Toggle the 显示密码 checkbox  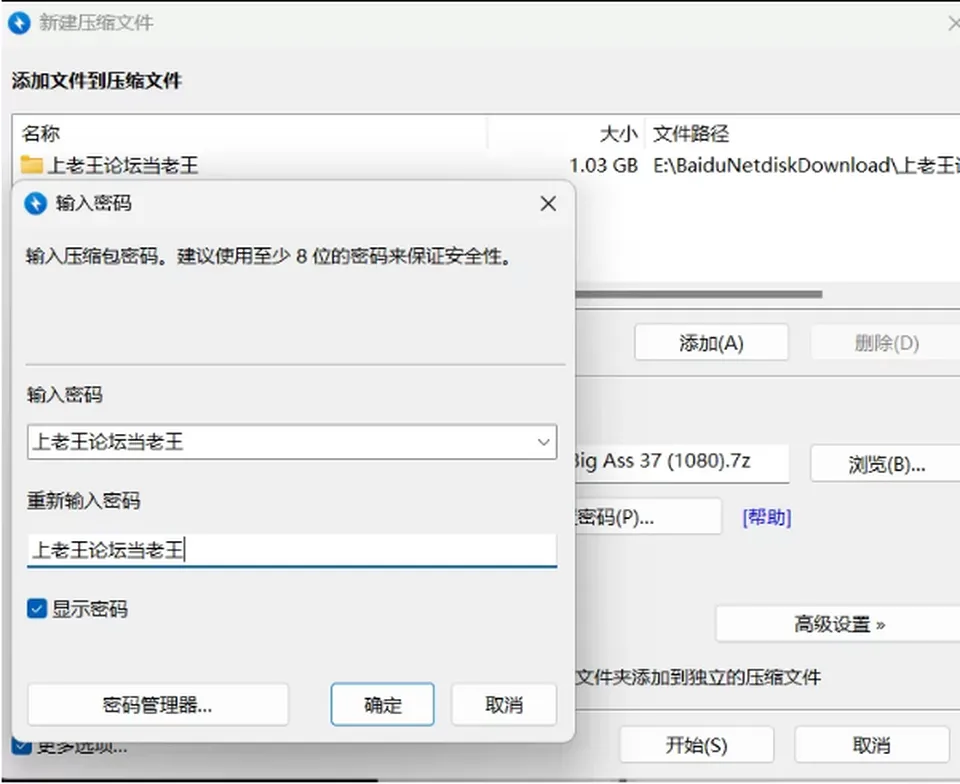point(37,609)
